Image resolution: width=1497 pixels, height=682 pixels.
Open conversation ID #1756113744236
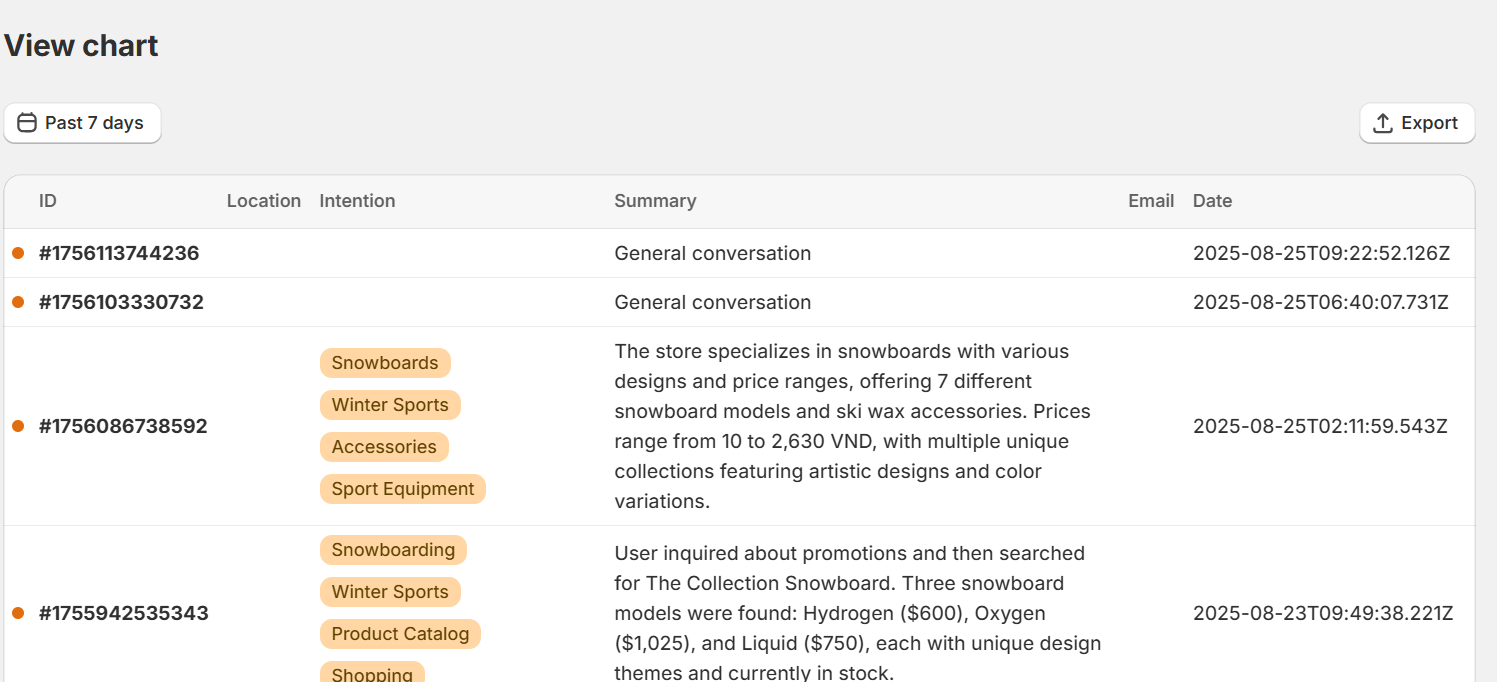[x=119, y=253]
